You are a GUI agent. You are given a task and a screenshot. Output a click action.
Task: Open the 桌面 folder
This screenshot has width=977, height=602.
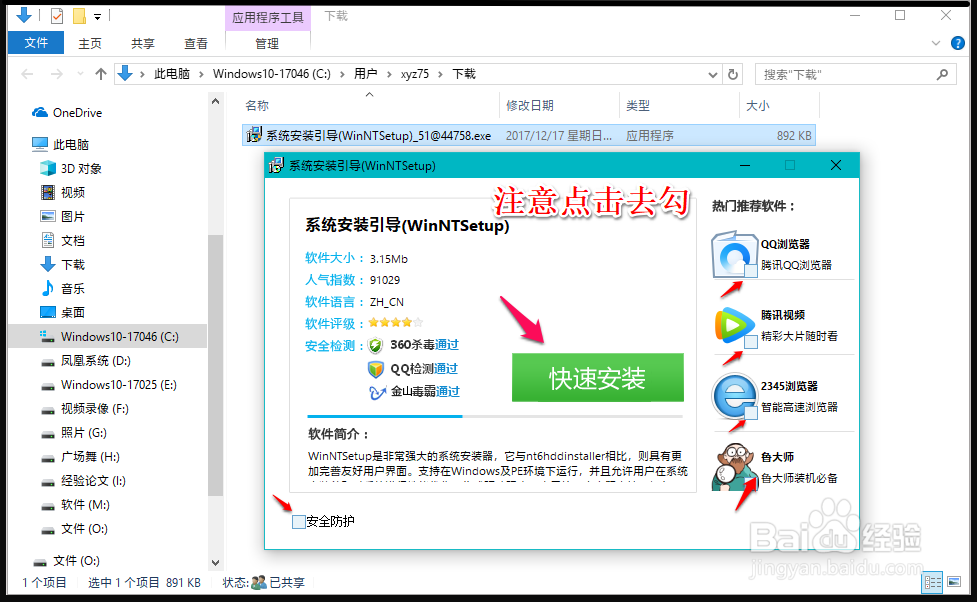[x=63, y=313]
